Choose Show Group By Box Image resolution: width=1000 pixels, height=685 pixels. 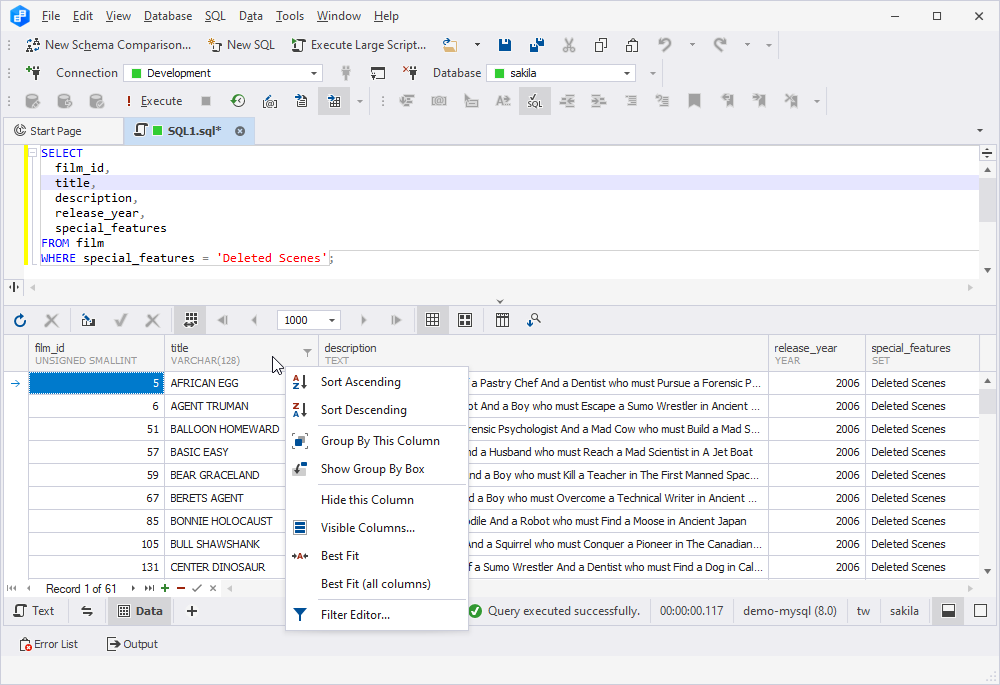(x=377, y=469)
